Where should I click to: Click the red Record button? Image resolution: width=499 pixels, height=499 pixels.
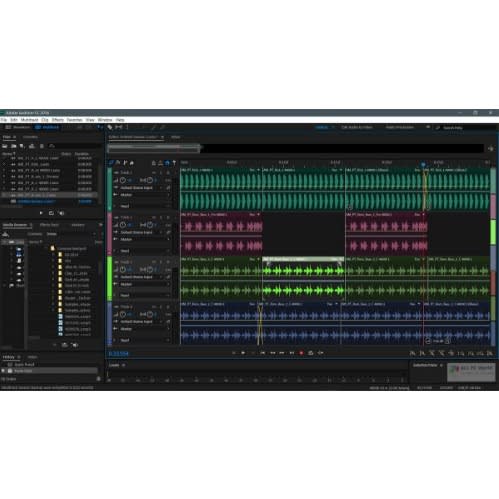(x=301, y=353)
